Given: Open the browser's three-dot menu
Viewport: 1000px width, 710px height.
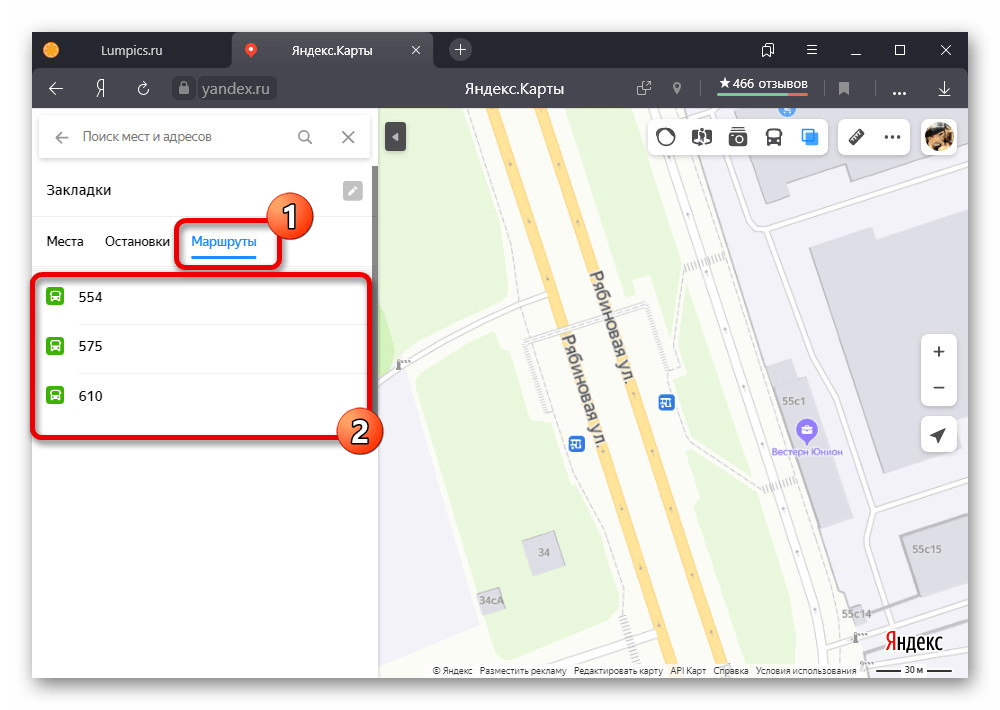Looking at the screenshot, I should pos(899,89).
